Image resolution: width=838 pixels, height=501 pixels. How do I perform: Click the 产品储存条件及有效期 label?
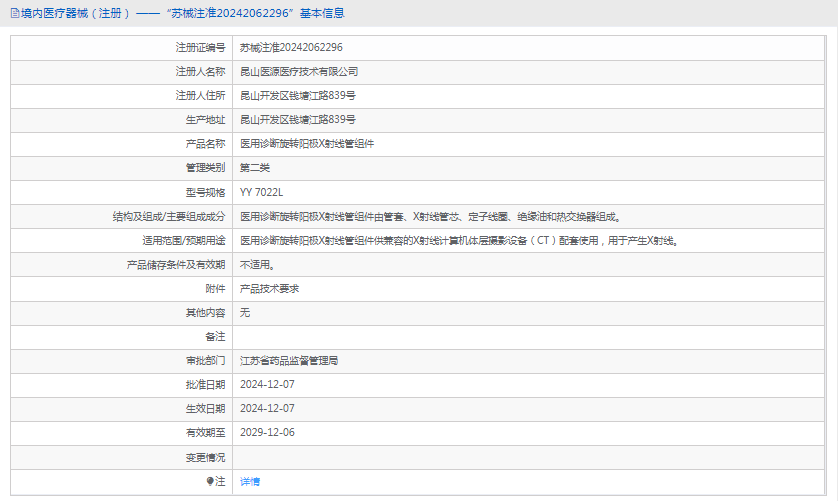click(176, 265)
